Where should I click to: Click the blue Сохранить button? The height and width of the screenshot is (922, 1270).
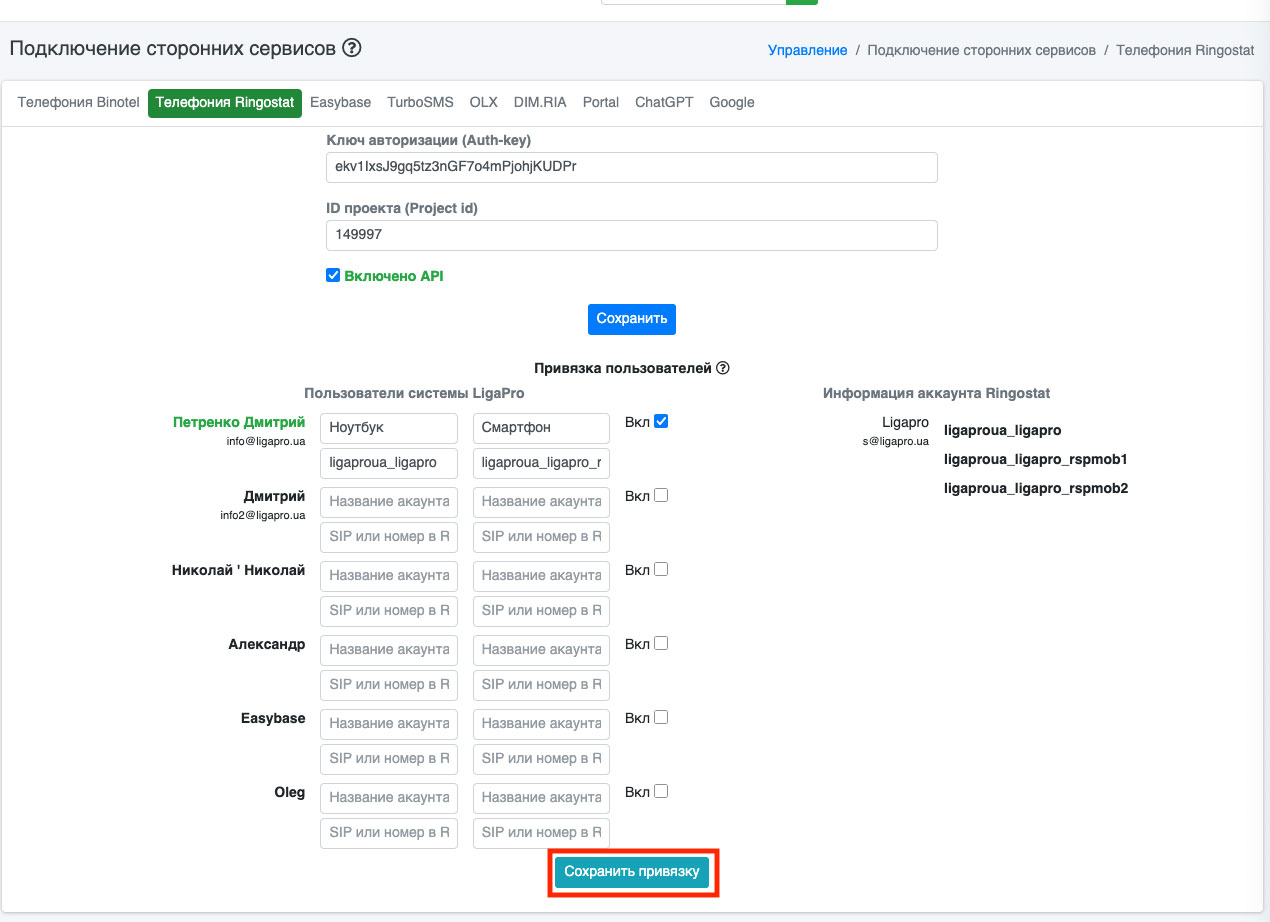632,319
